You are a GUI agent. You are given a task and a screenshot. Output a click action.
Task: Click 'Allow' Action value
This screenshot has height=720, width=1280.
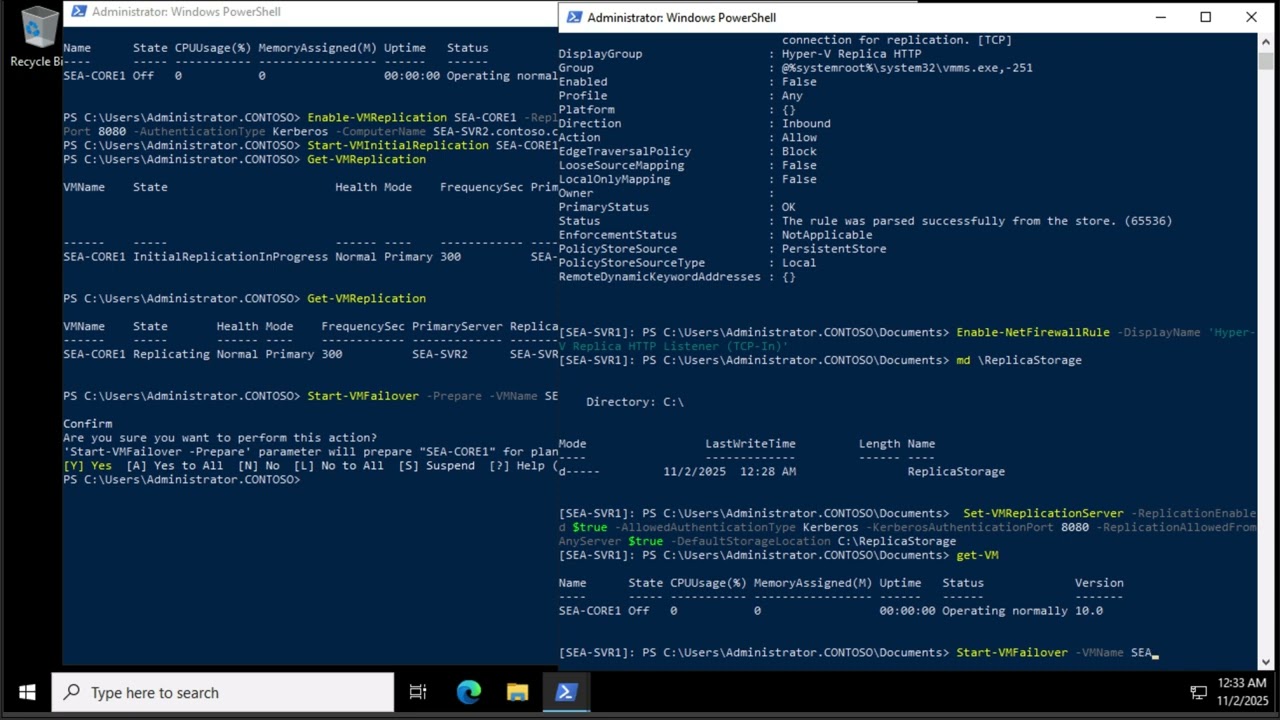click(x=799, y=138)
